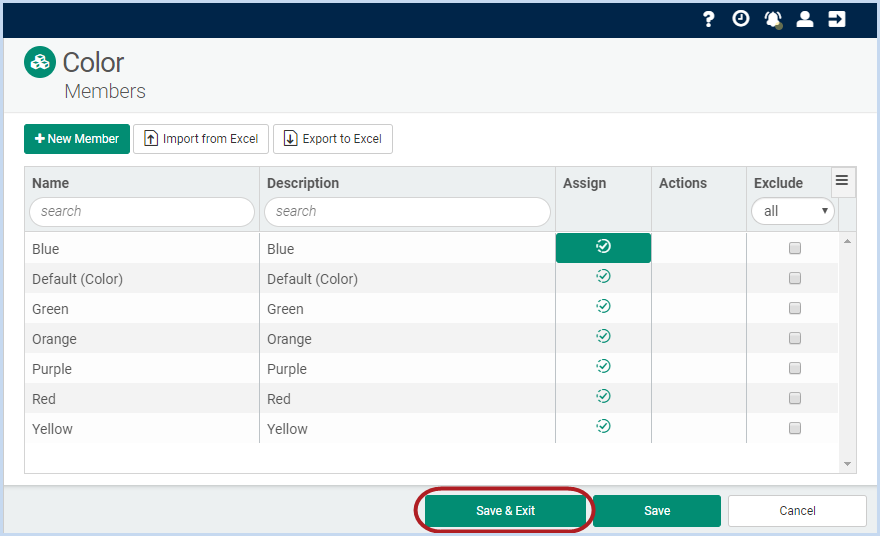
Task: Click the assign icon for Green
Action: coord(603,306)
